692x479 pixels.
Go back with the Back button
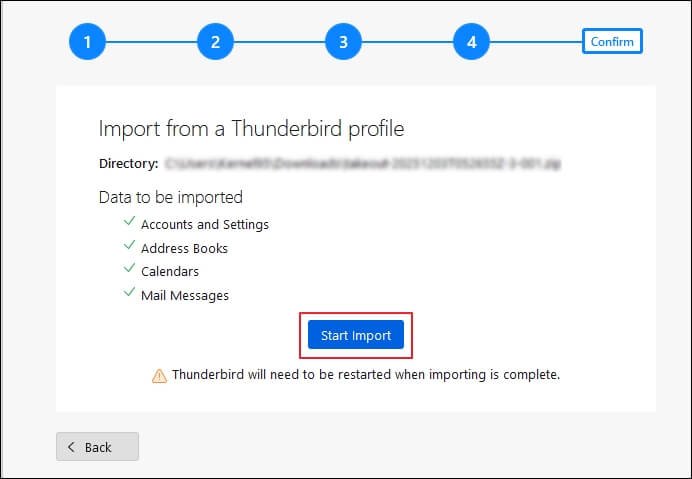[98, 447]
